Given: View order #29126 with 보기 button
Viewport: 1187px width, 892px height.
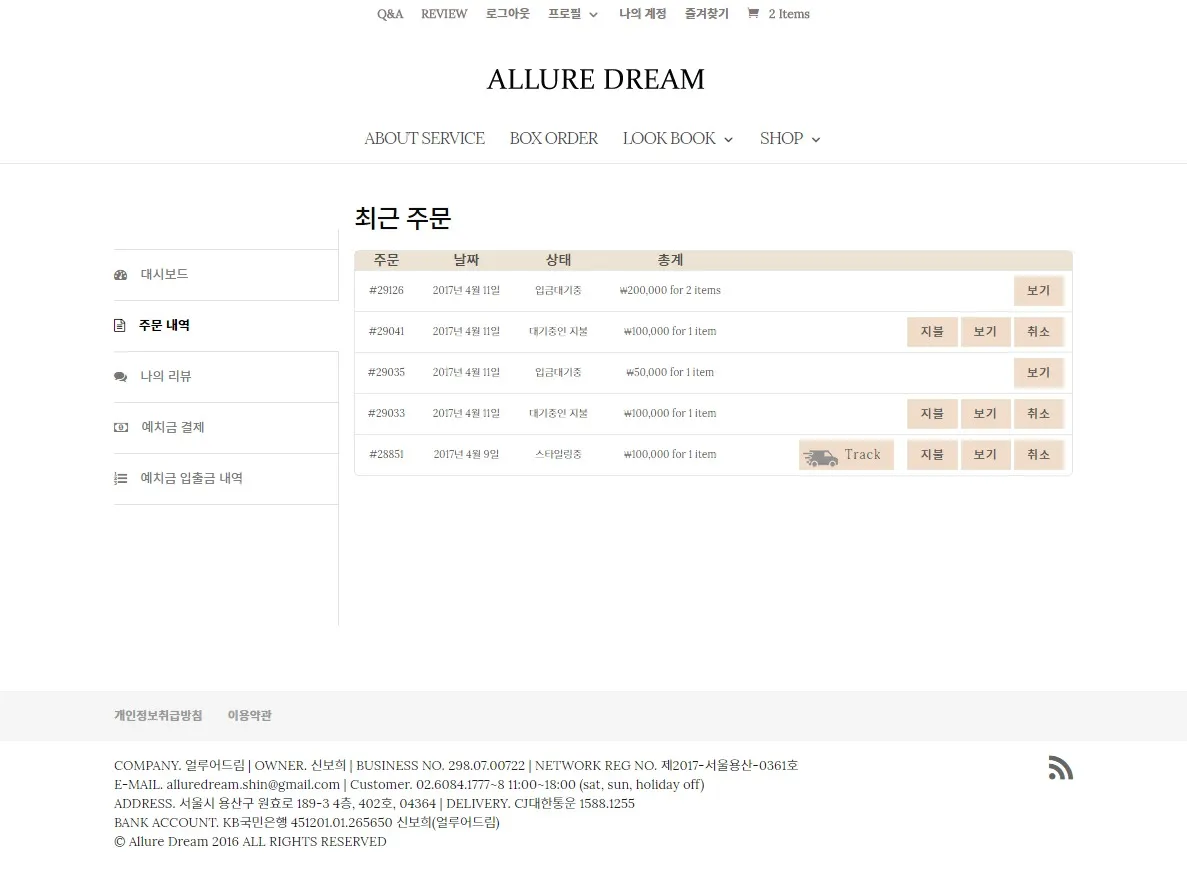Looking at the screenshot, I should tap(1039, 291).
